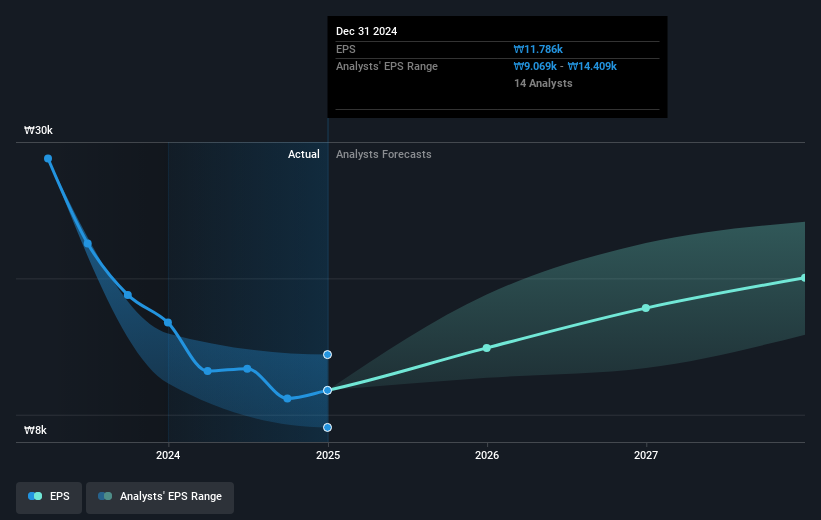Image resolution: width=821 pixels, height=520 pixels.
Task: Select the first EPS data point near ₩30k
Action: pyautogui.click(x=48, y=159)
